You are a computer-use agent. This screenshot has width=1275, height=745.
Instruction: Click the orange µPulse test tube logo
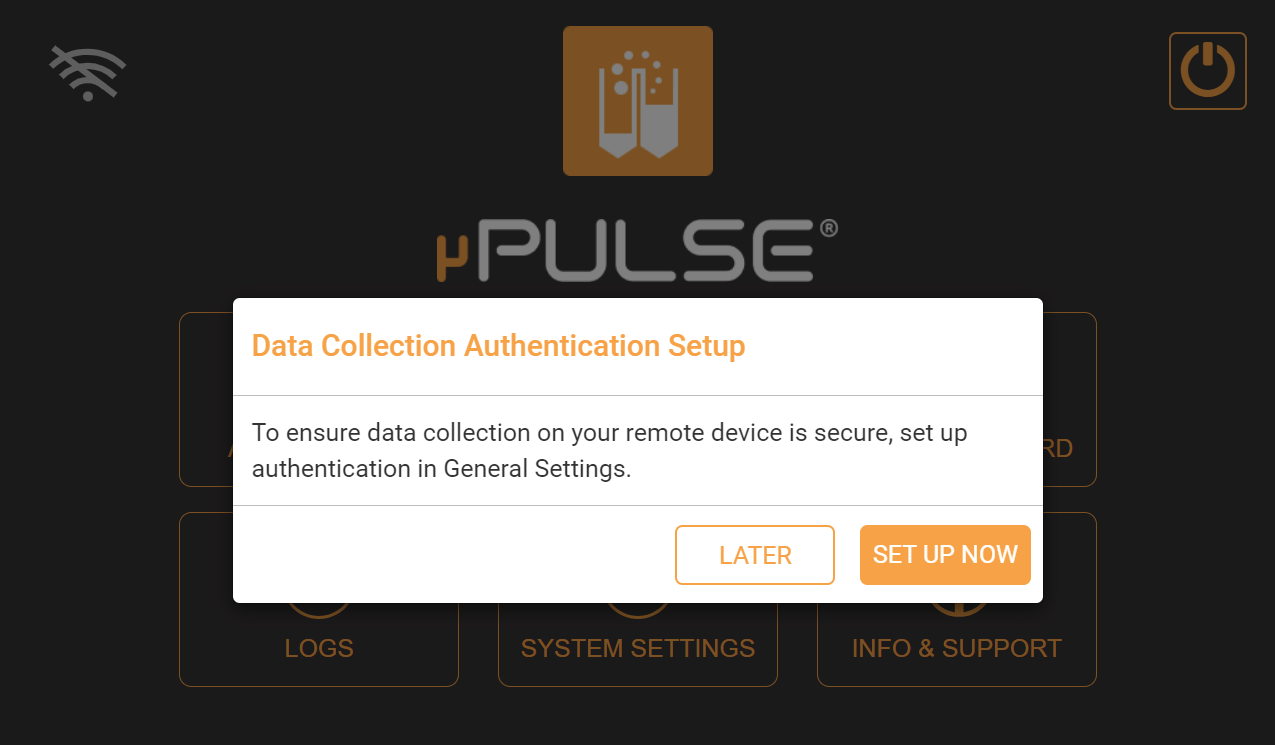[x=638, y=101]
